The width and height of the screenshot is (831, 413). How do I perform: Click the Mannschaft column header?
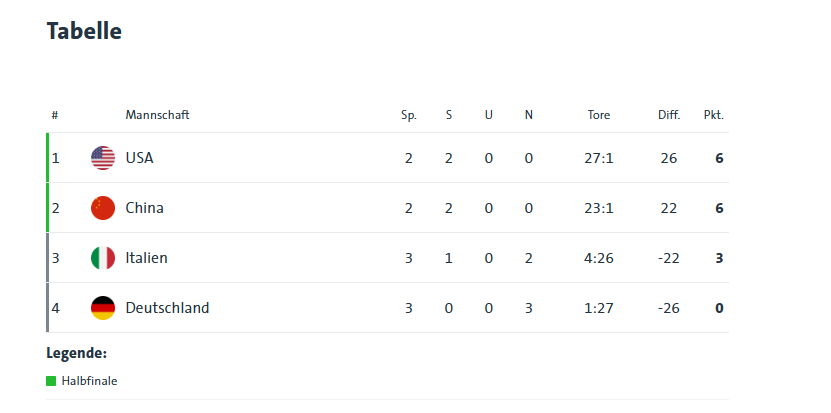pyautogui.click(x=157, y=115)
